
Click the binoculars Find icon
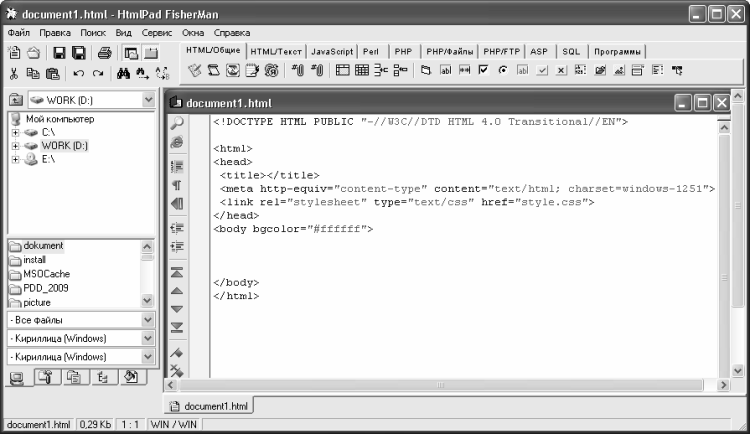pyautogui.click(x=123, y=73)
